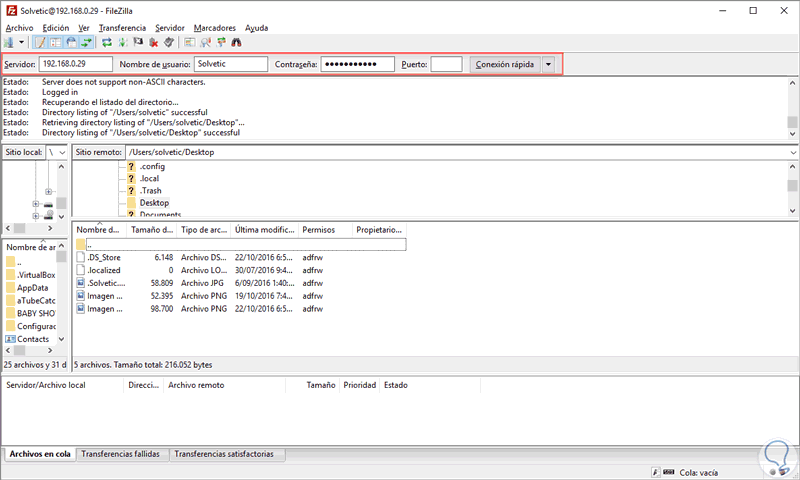This screenshot has width=800, height=480.
Task: Open the Sitio remoto path dropdown
Action: [x=793, y=153]
